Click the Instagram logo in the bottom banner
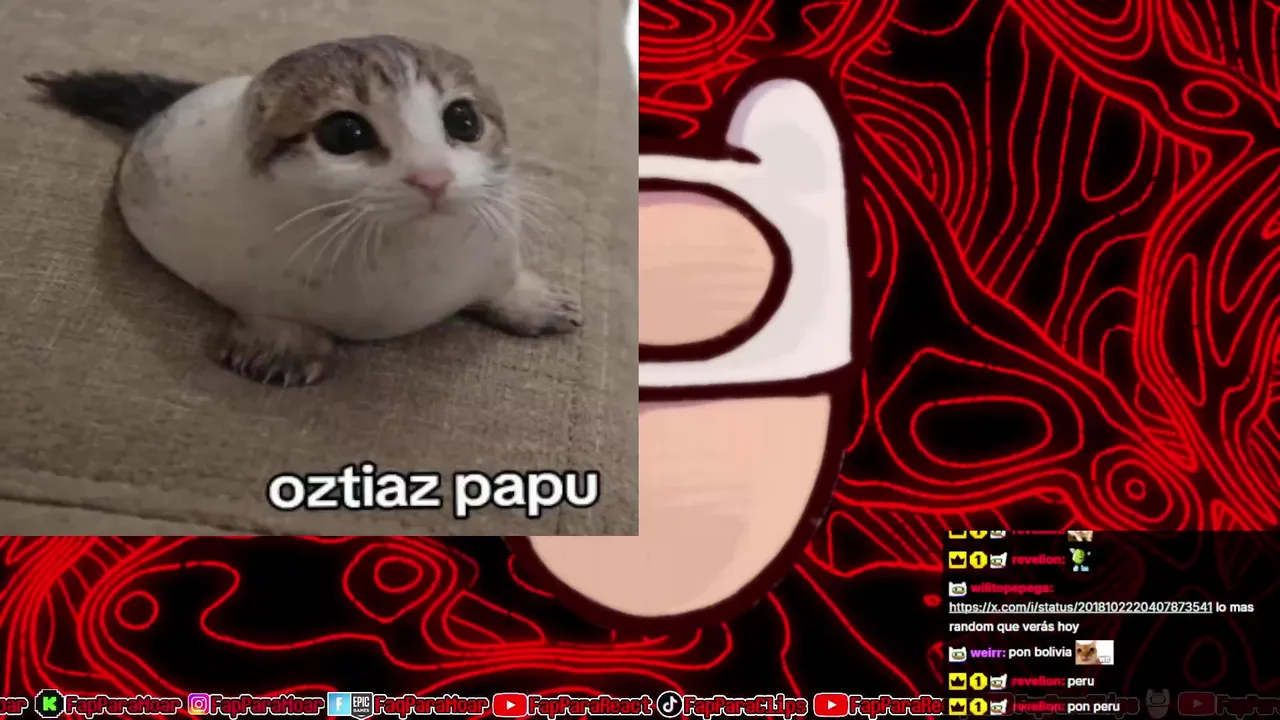This screenshot has height=720, width=1280. pos(198,706)
